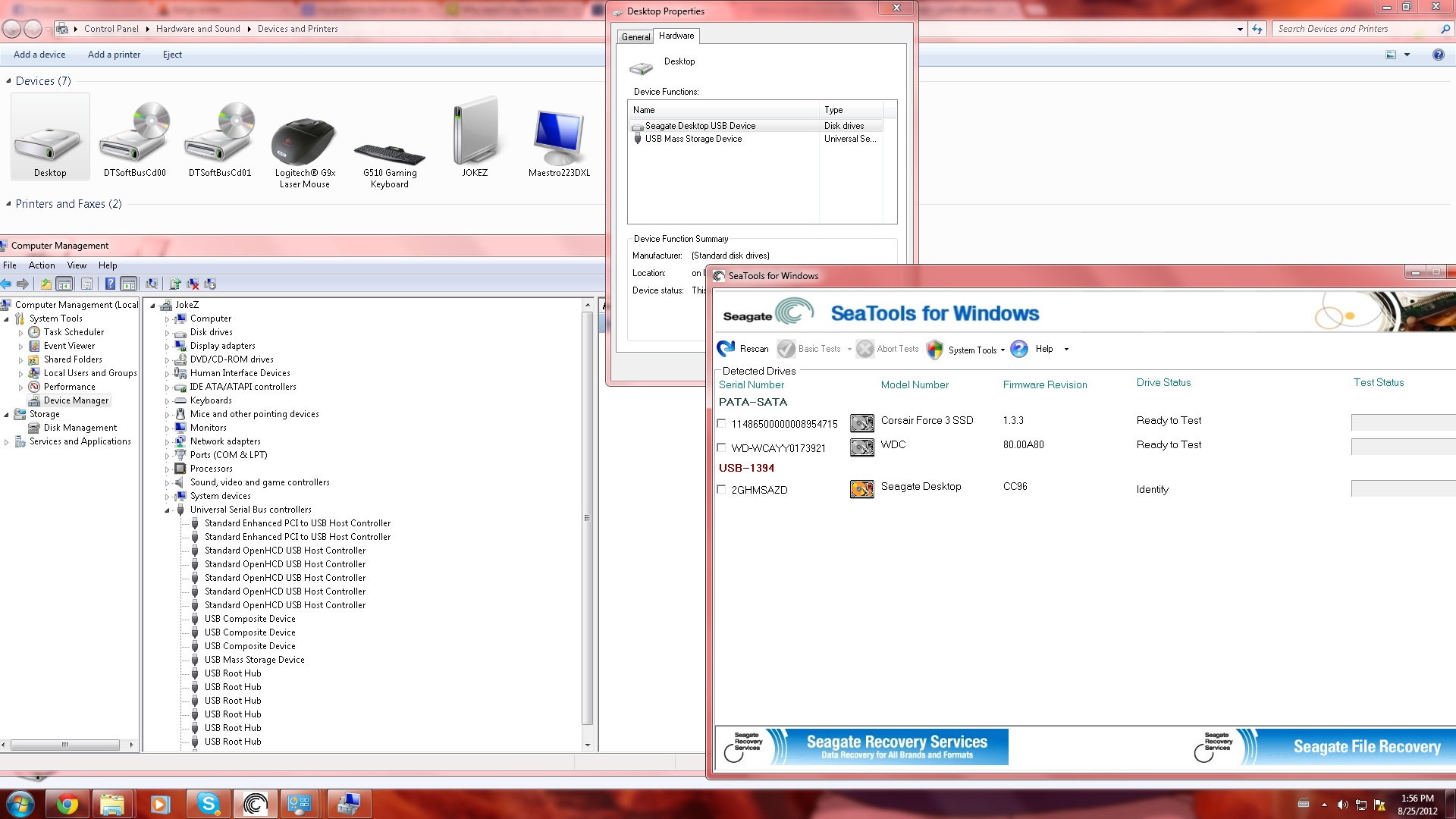This screenshot has width=1456, height=819.
Task: Click the Back arrow in Computer Management toolbar
Action: 7,284
